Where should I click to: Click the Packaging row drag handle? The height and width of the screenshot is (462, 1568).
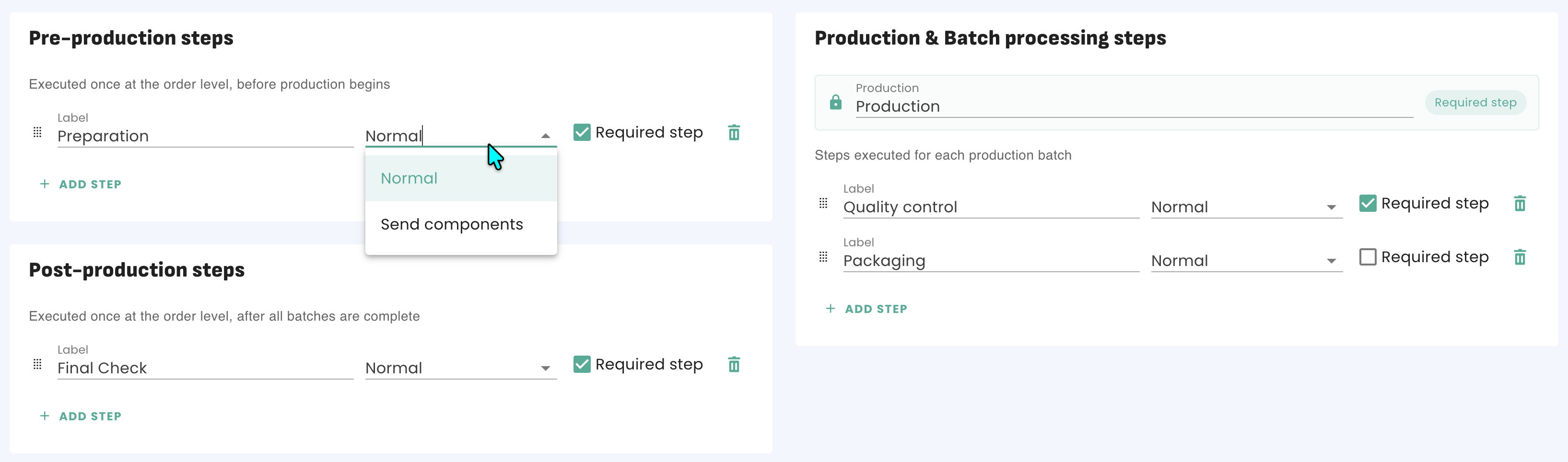click(x=823, y=257)
